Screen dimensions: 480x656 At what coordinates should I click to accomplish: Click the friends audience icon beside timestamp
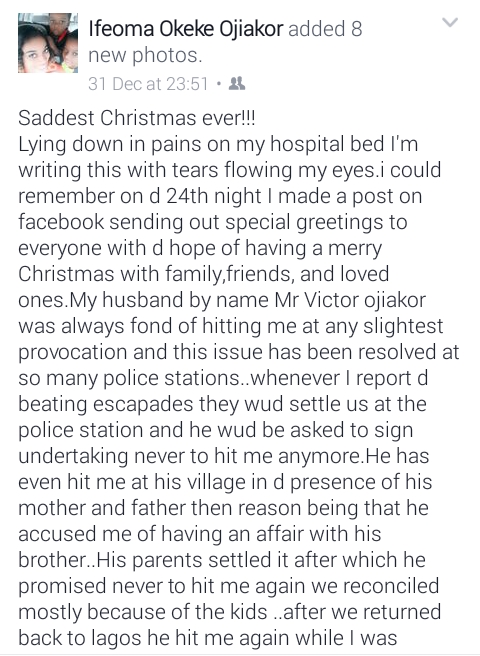(237, 84)
